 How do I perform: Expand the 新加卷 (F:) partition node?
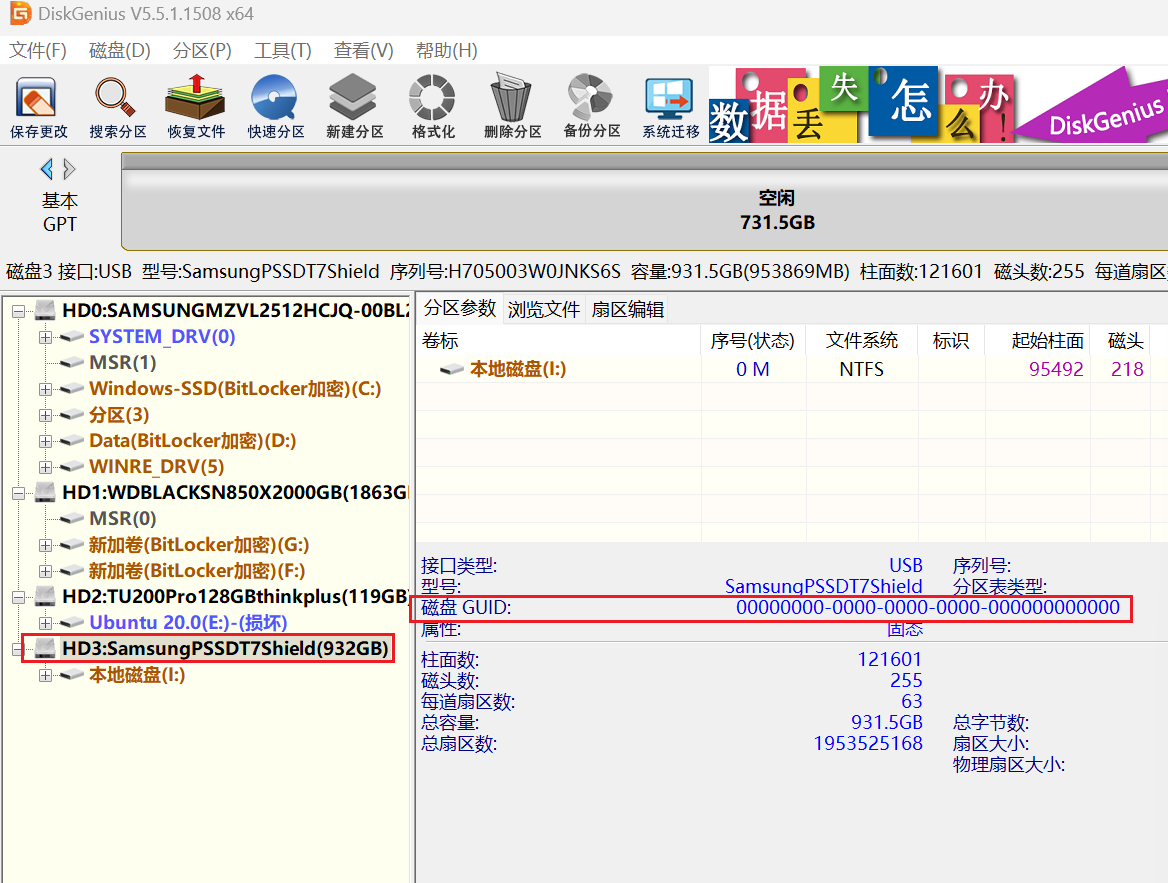pyautogui.click(x=45, y=572)
